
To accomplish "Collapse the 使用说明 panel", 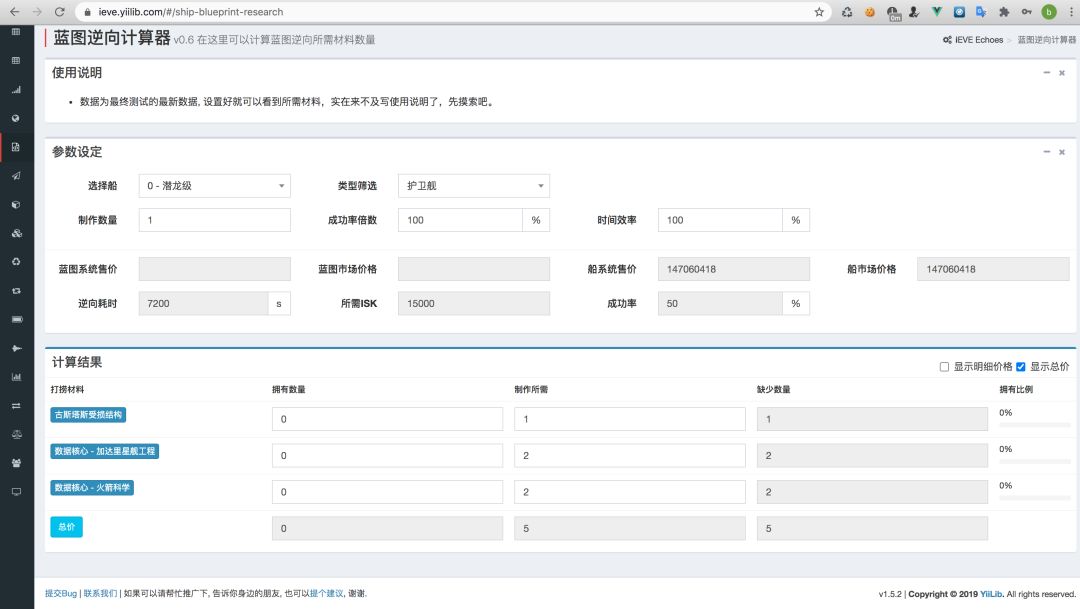I will click(1046, 72).
